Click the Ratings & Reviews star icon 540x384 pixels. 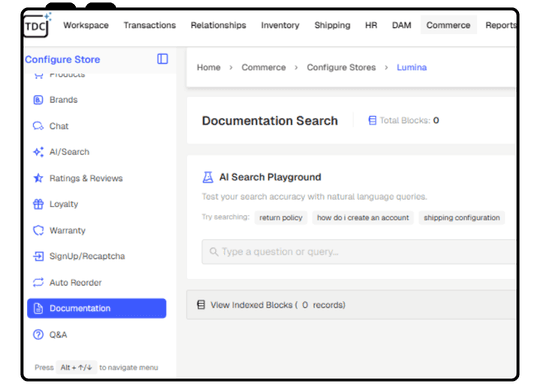pos(38,178)
